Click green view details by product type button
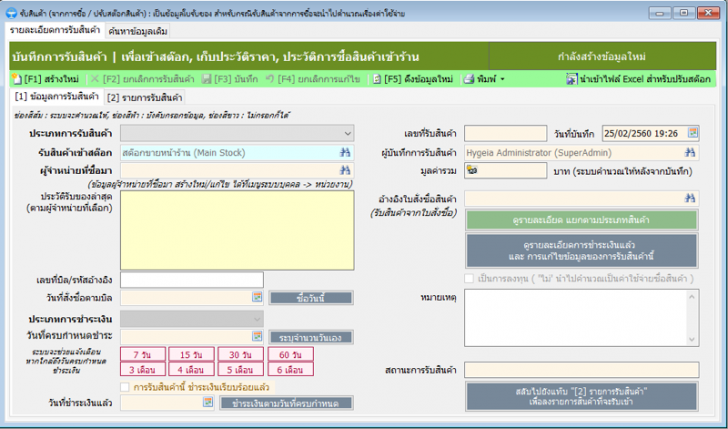Viewport: 728px width, 429px height. [581, 220]
